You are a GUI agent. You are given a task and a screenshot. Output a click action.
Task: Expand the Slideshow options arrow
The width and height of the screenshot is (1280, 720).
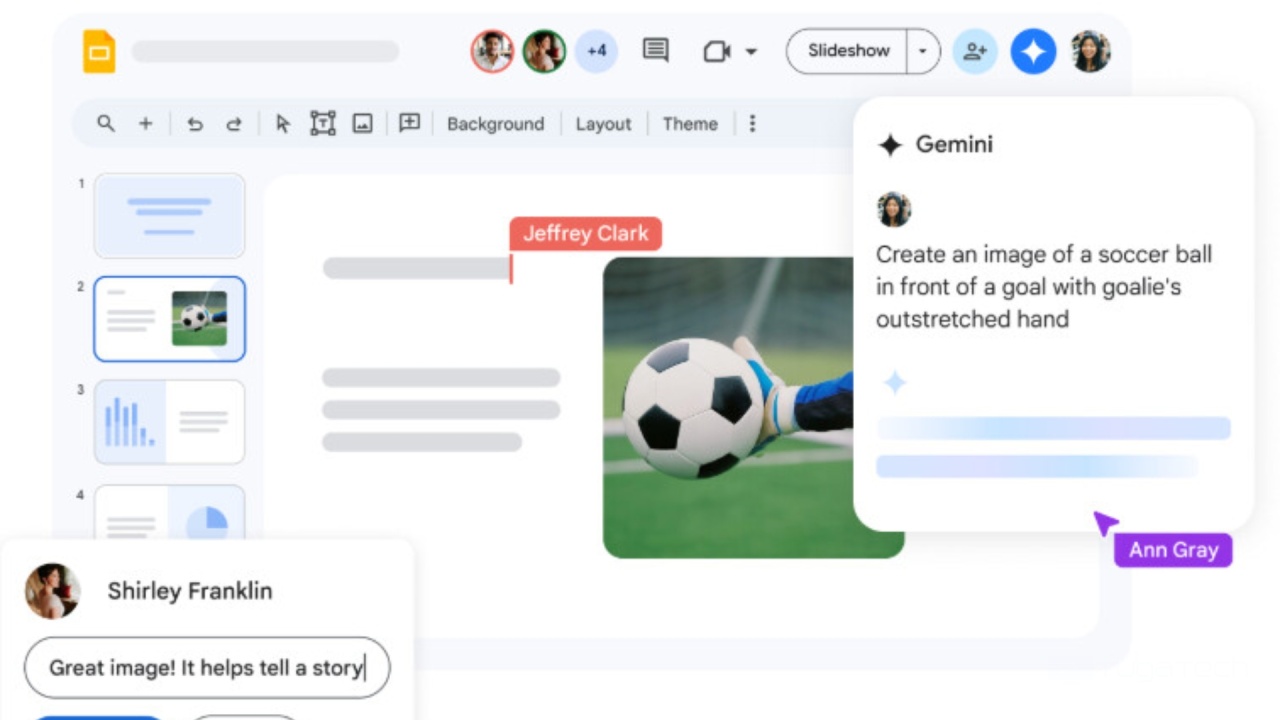(x=923, y=51)
